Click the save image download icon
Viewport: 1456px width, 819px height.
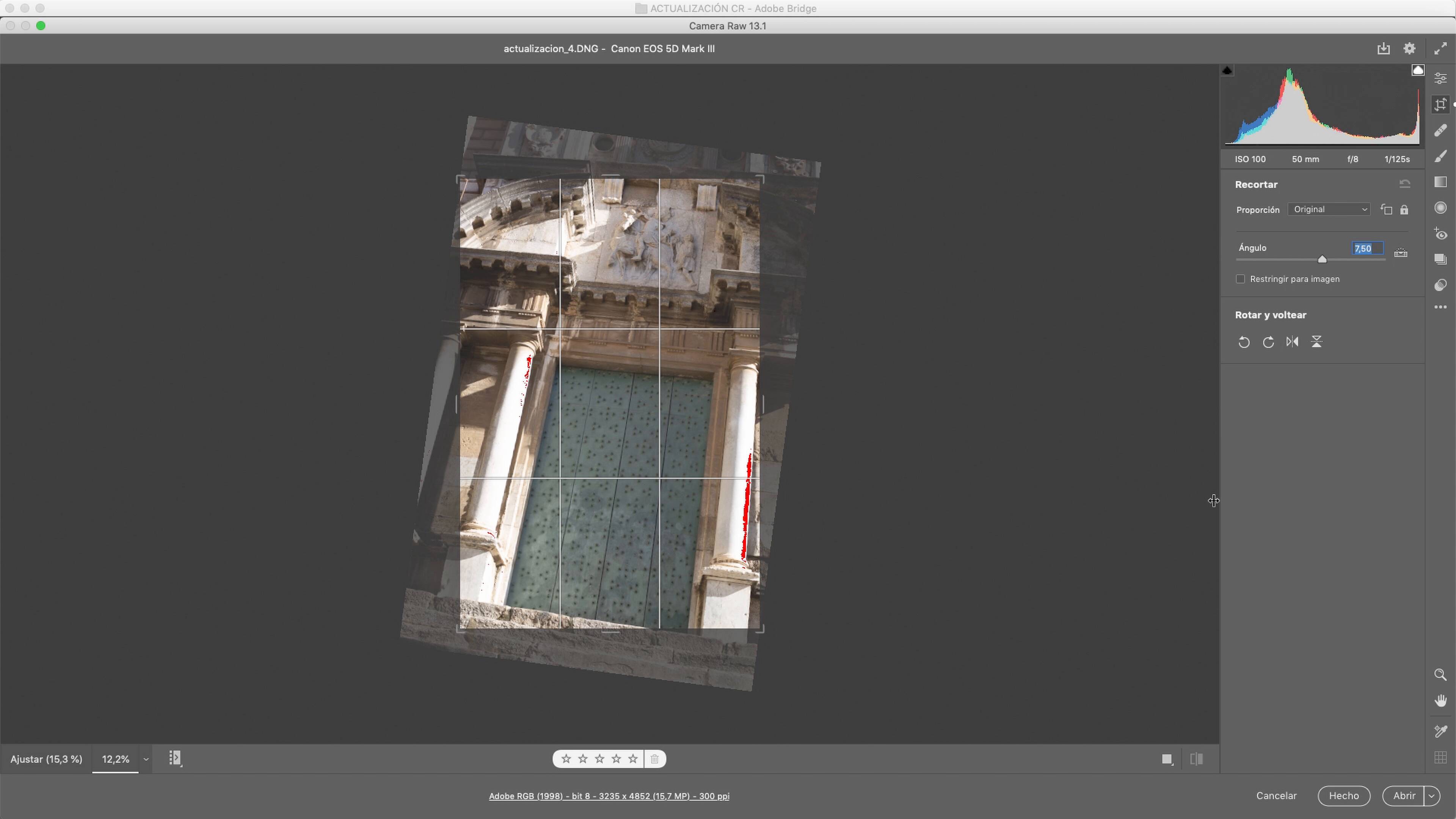1383,49
